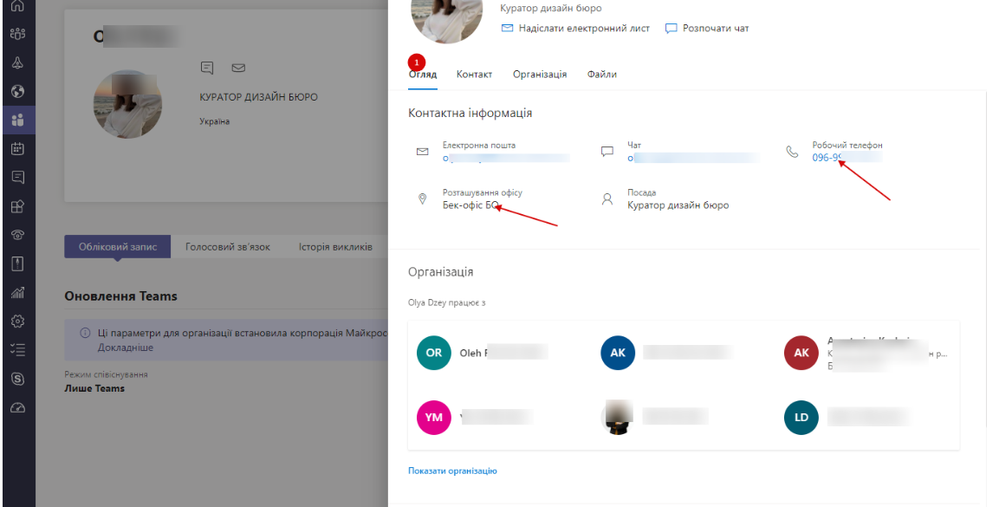The image size is (999, 507).
Task: Select the highlighted Users icon in sidebar
Action: (18, 120)
